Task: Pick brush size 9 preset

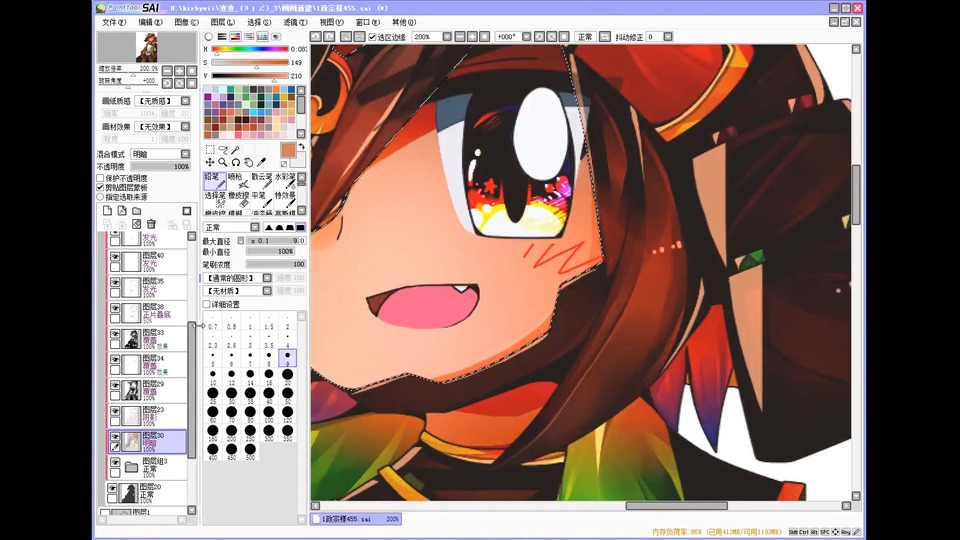Action: coord(287,358)
